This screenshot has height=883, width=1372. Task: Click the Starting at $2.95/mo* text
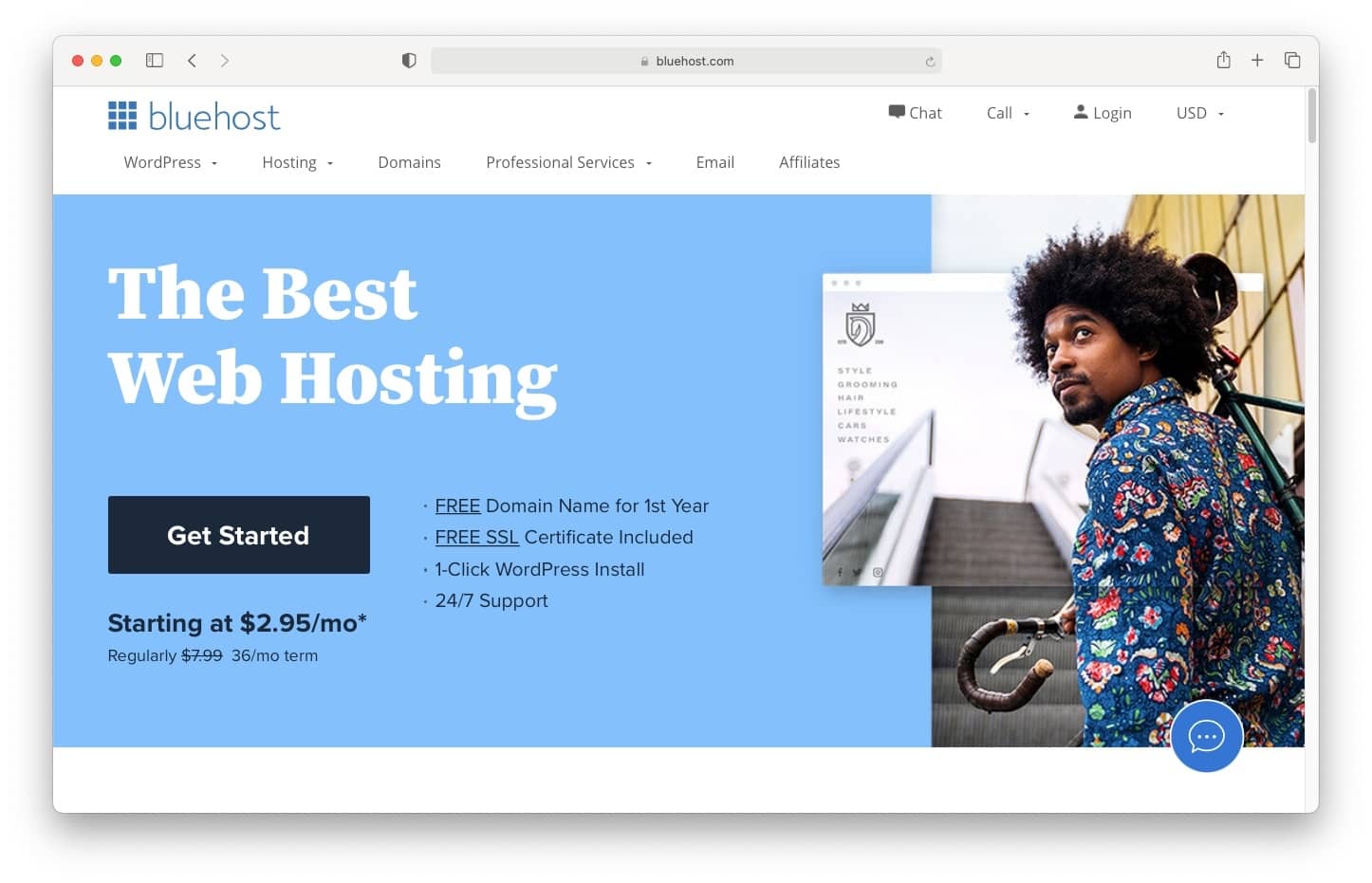[237, 623]
